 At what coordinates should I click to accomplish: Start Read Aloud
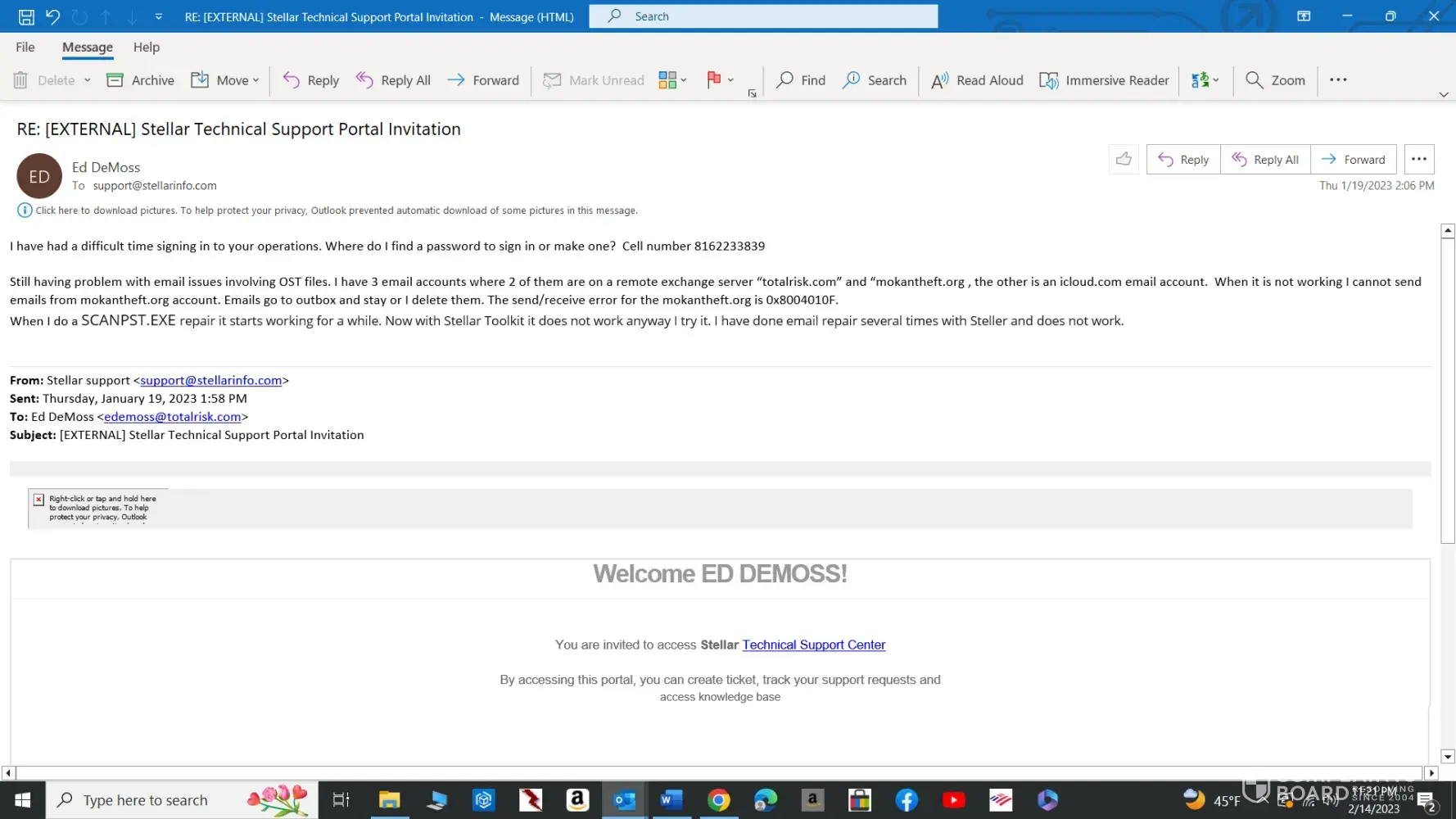[x=977, y=80]
